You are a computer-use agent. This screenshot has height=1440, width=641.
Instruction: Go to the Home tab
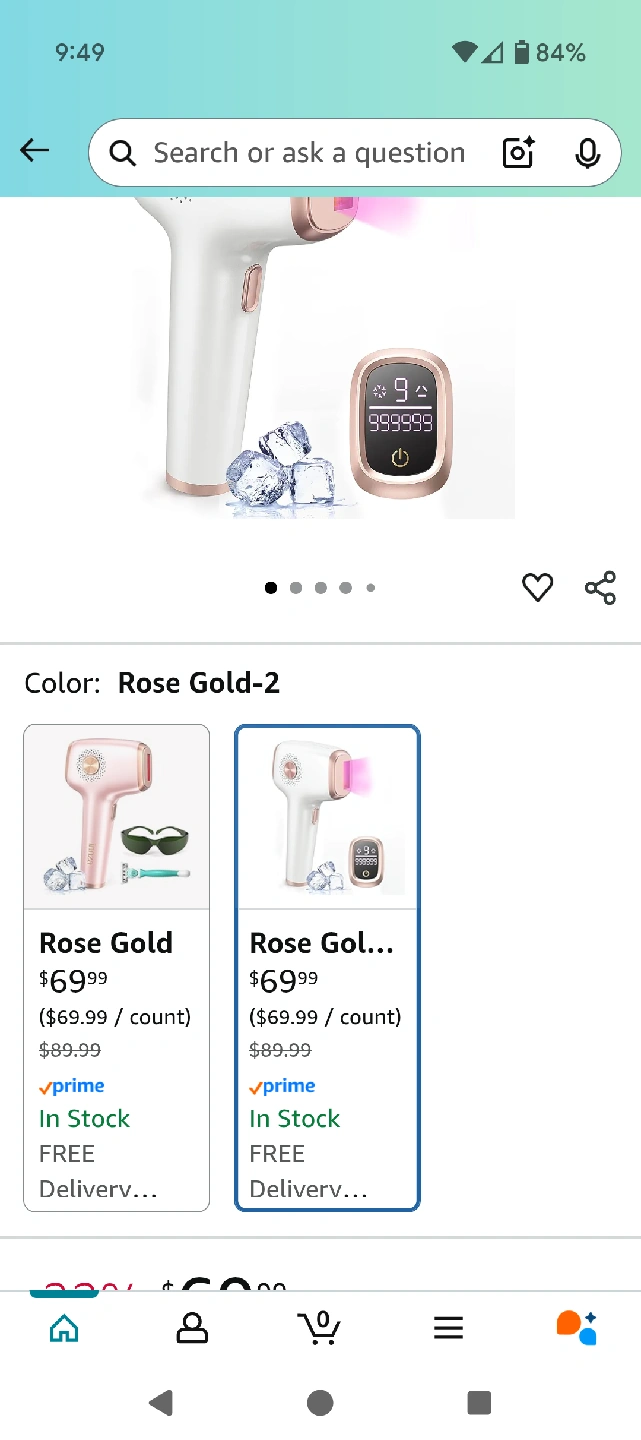[64, 1328]
